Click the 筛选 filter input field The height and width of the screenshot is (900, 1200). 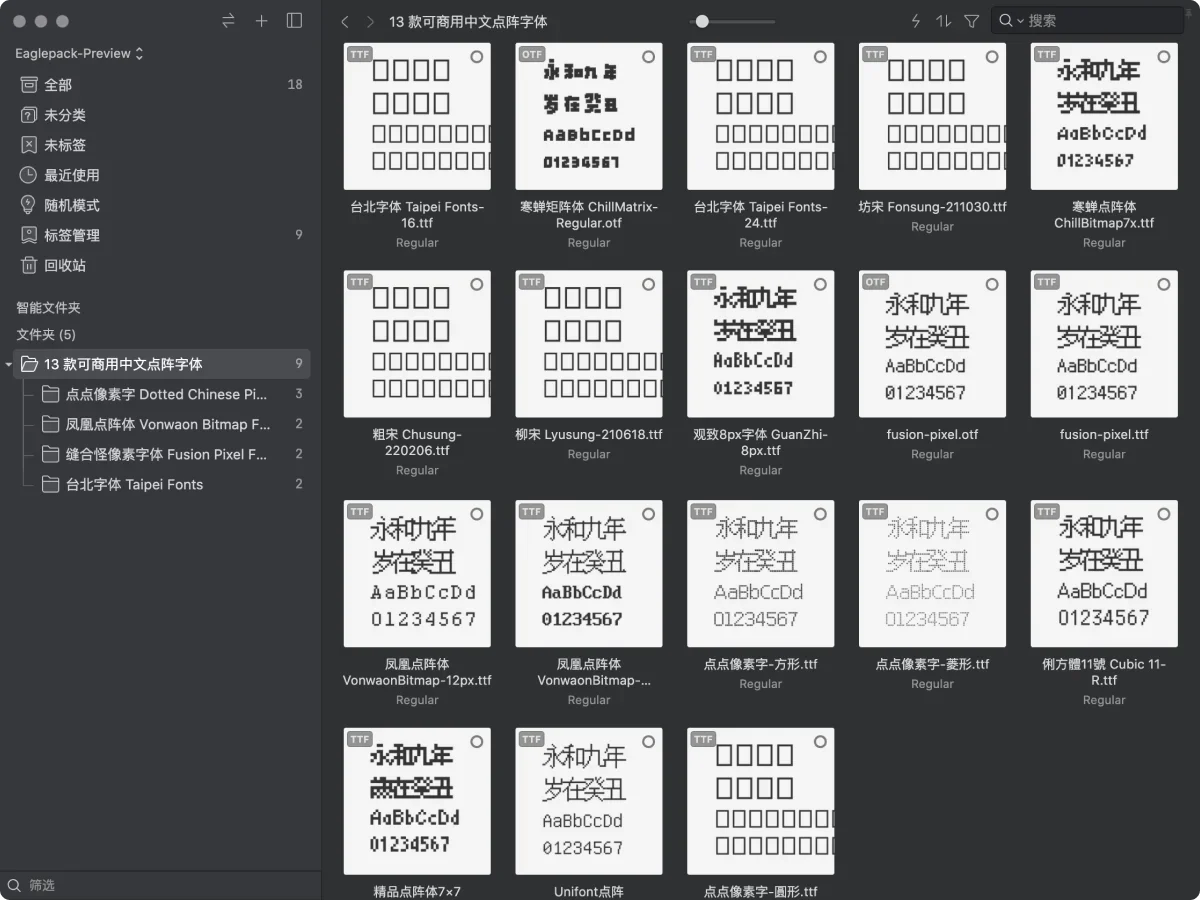pyautogui.click(x=160, y=885)
